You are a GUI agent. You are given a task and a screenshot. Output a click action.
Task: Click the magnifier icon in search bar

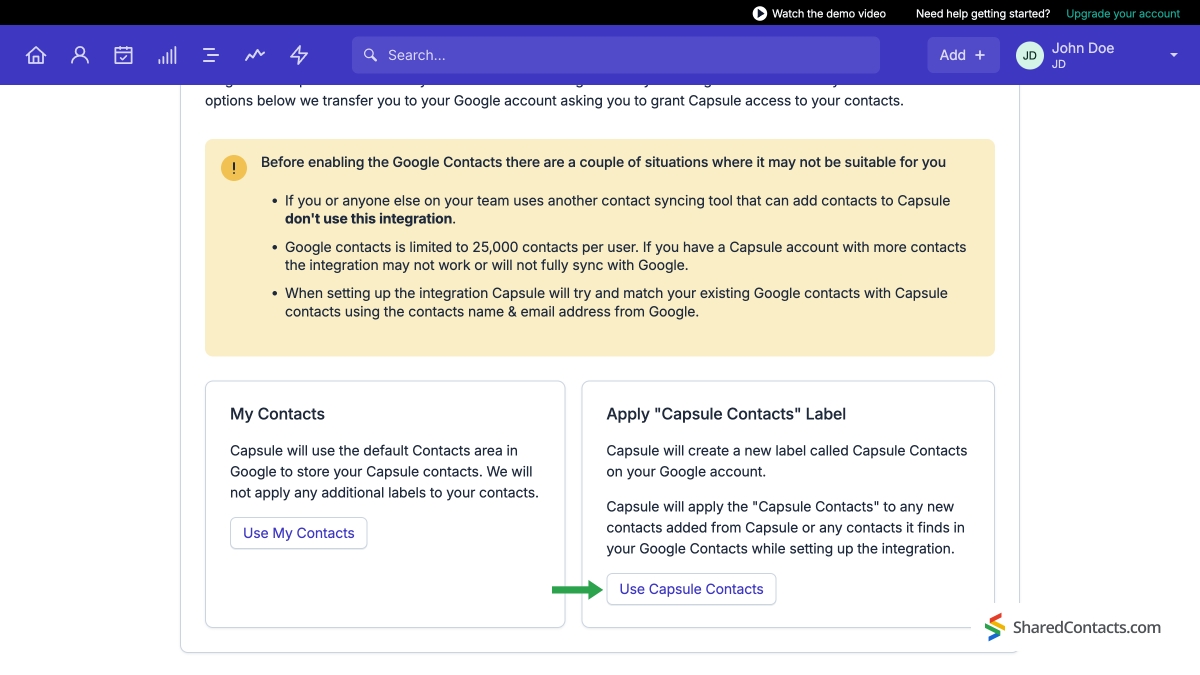click(370, 55)
